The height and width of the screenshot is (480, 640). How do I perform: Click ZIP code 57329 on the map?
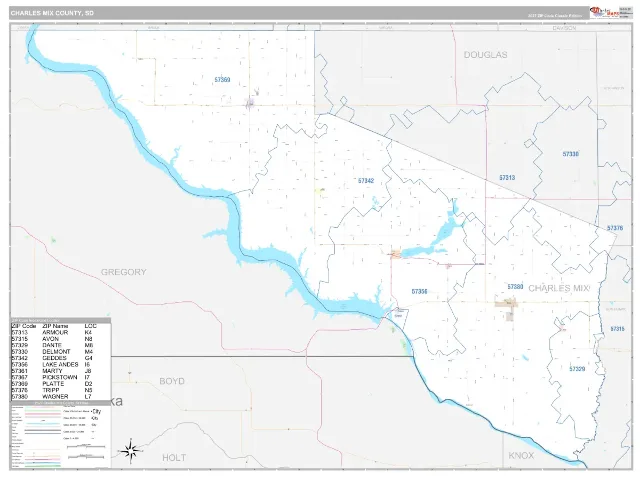tap(577, 369)
